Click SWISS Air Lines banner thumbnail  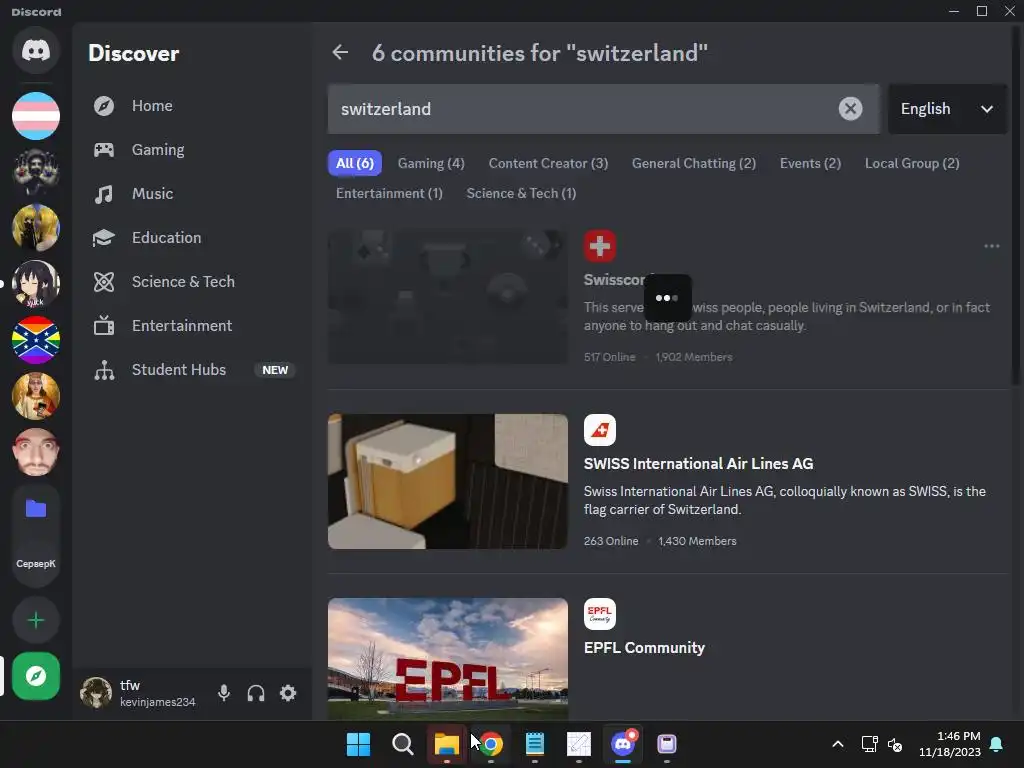click(448, 481)
